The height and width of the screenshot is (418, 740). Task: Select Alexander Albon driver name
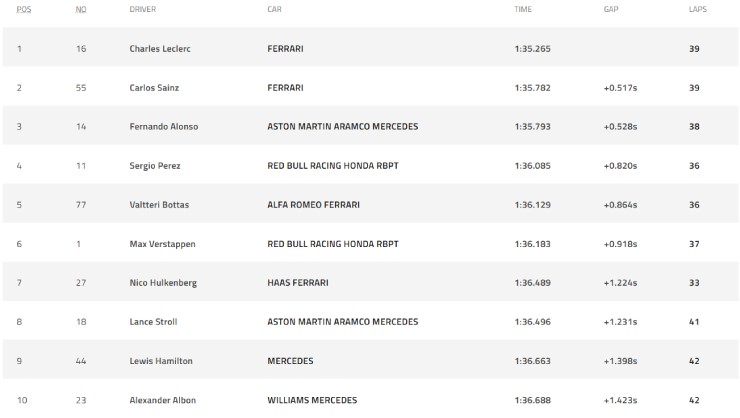(163, 400)
